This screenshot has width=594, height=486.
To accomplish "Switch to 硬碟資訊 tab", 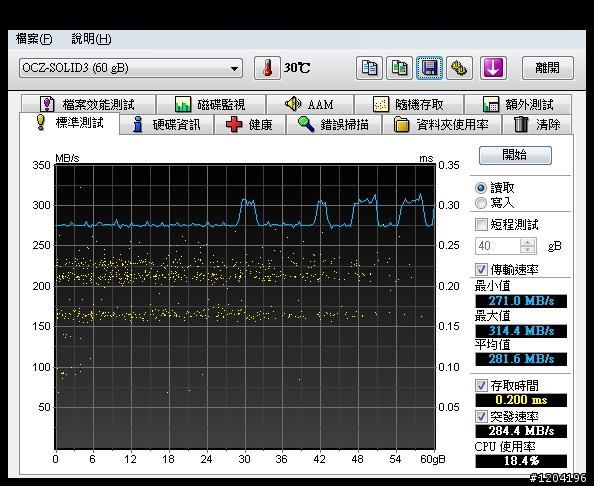I will click(x=167, y=125).
